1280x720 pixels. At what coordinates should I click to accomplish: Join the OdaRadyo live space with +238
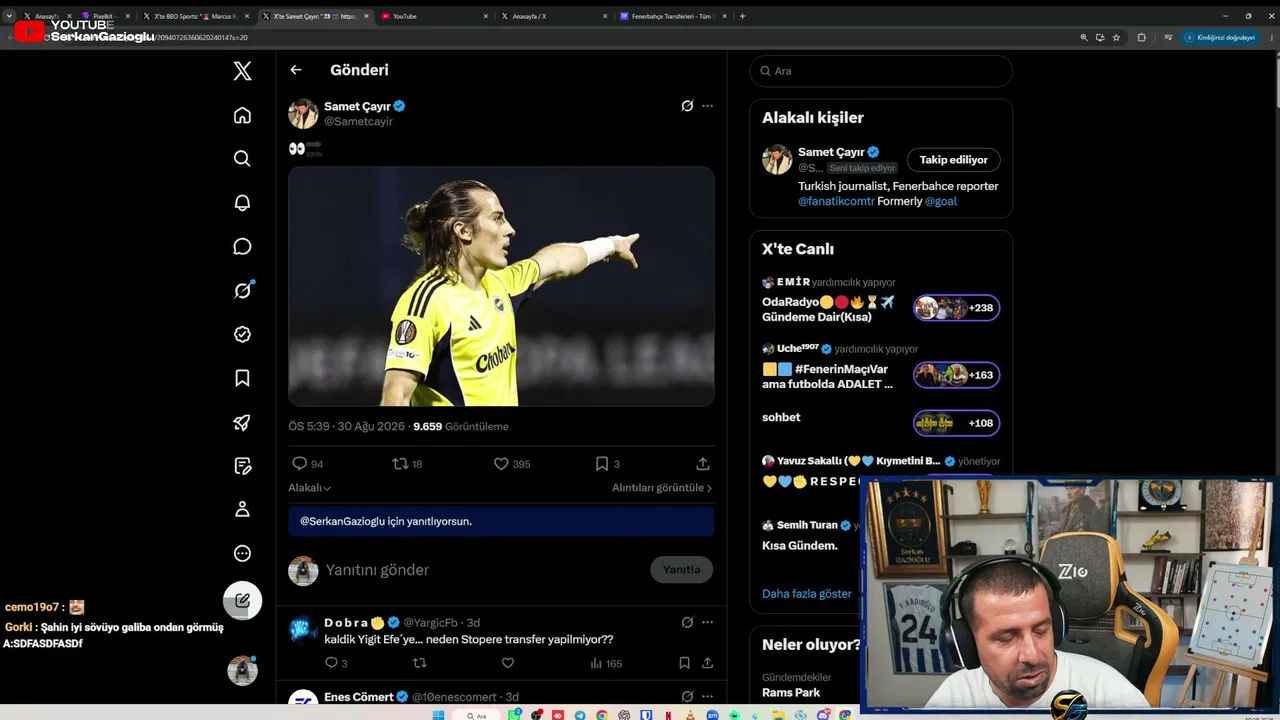point(957,308)
